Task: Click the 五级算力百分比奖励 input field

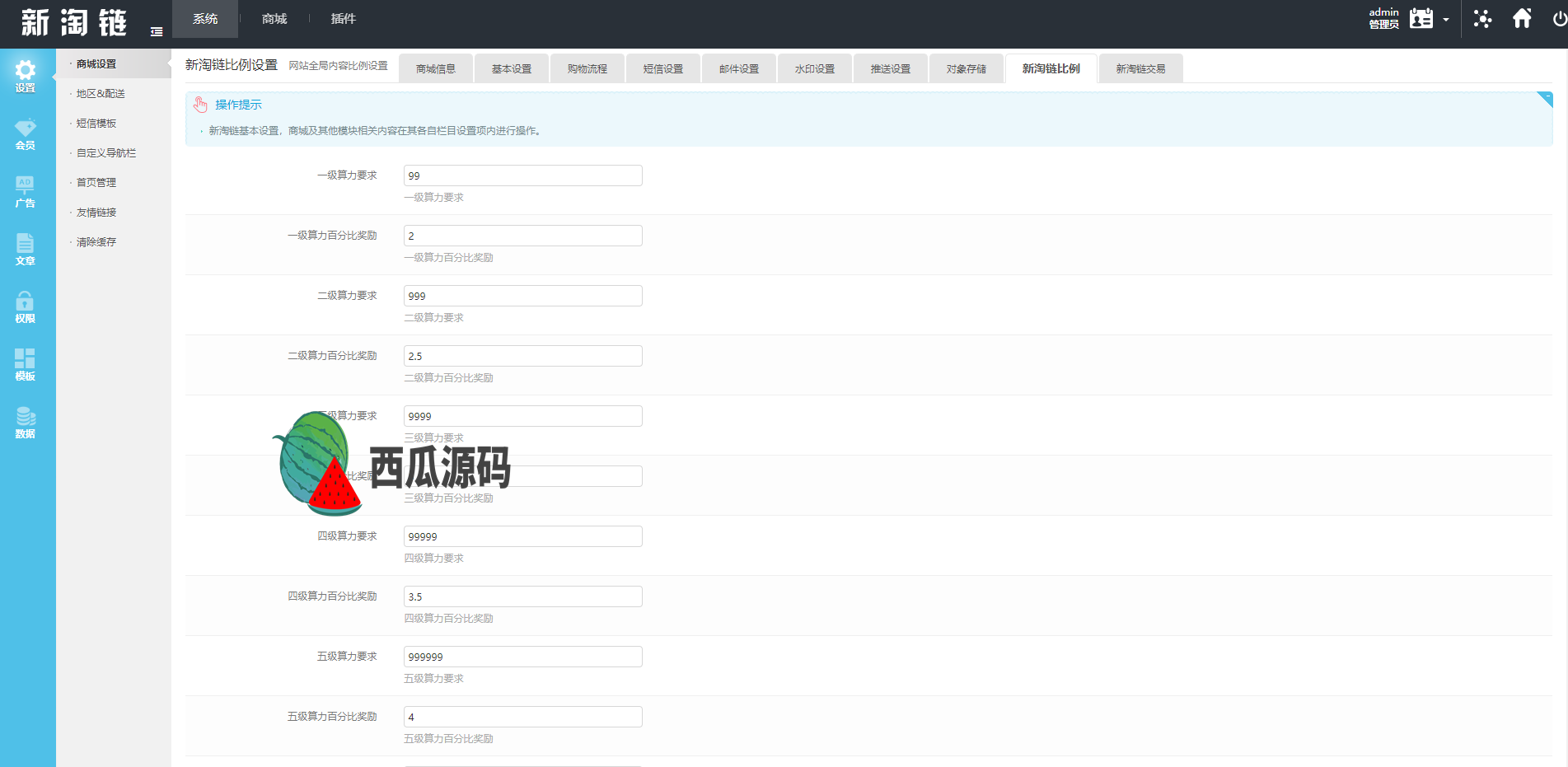Action: [x=523, y=717]
